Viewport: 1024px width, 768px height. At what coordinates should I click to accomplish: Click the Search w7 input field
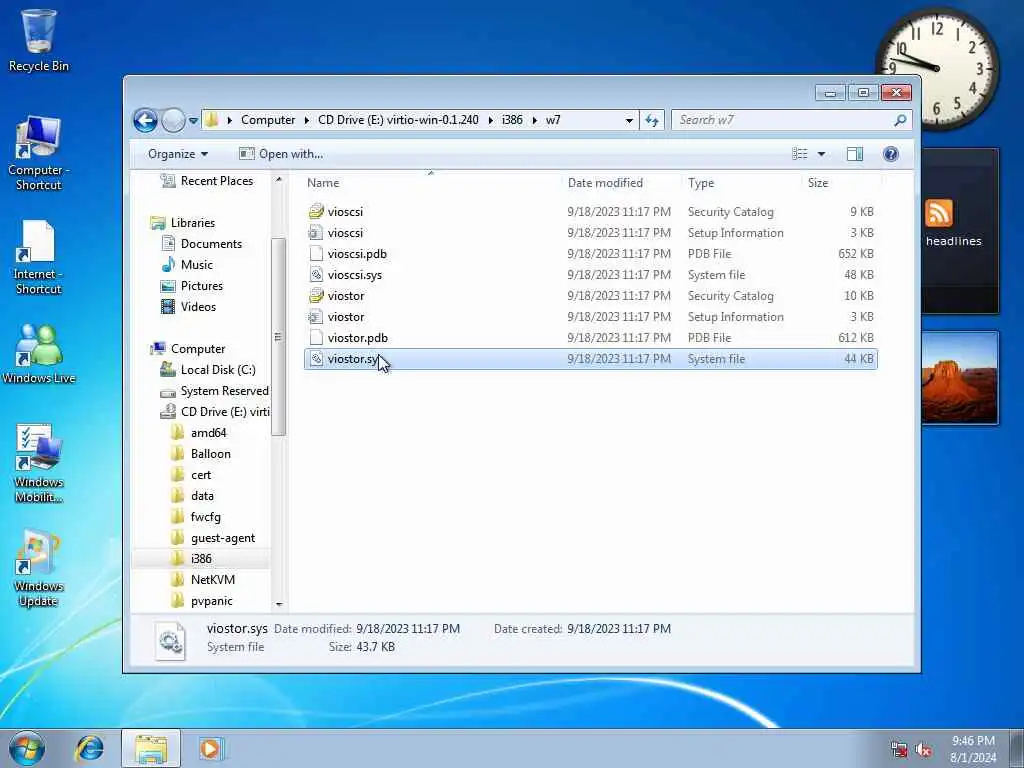pos(784,120)
